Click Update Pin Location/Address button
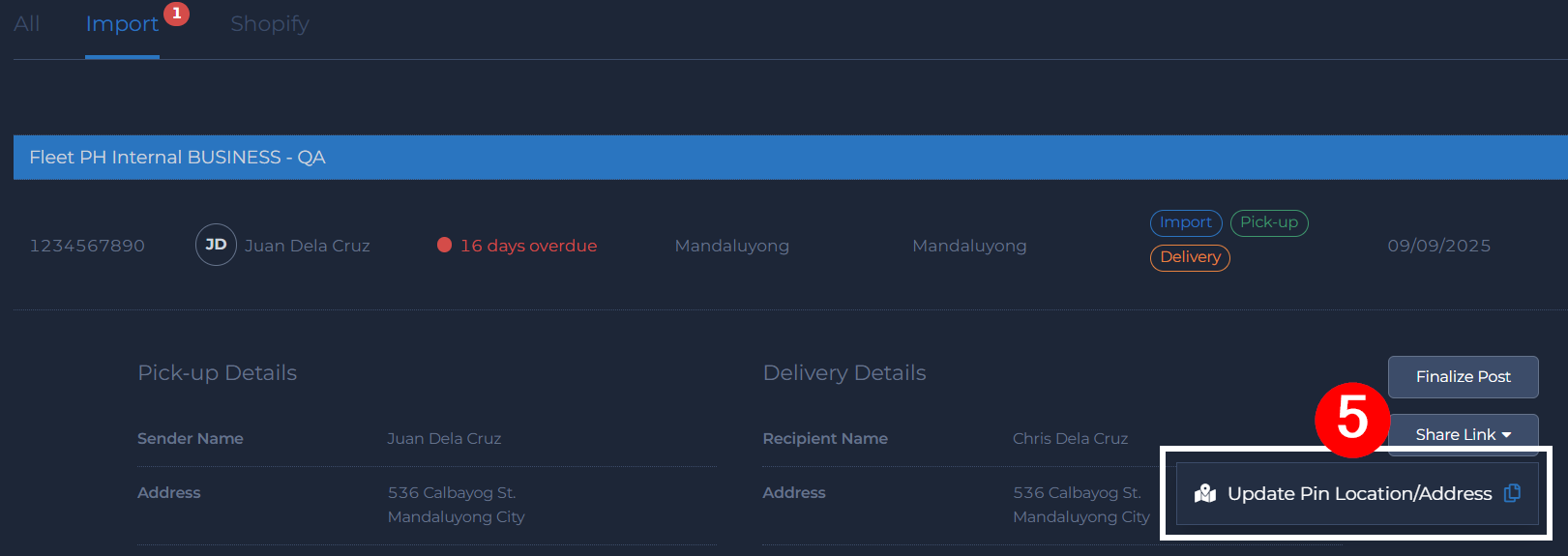The width and height of the screenshot is (1568, 556). [x=1359, y=494]
